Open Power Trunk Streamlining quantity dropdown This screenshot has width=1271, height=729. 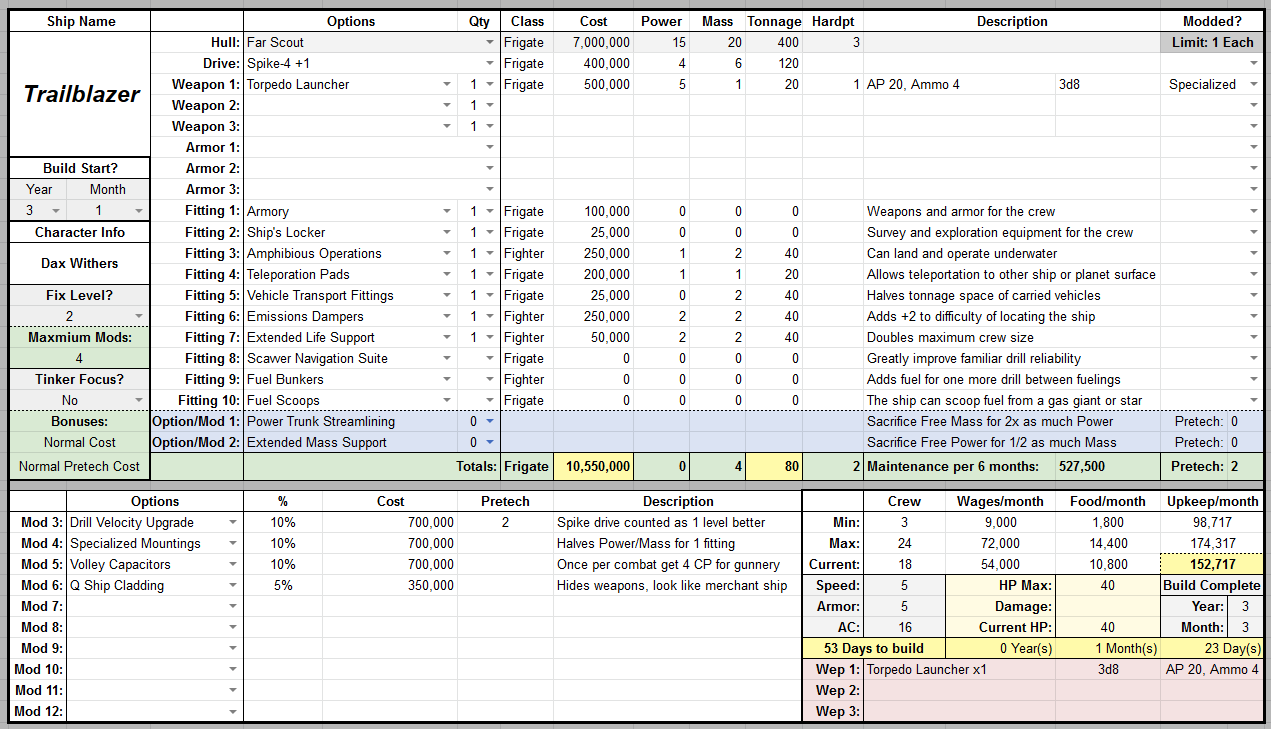coord(489,421)
